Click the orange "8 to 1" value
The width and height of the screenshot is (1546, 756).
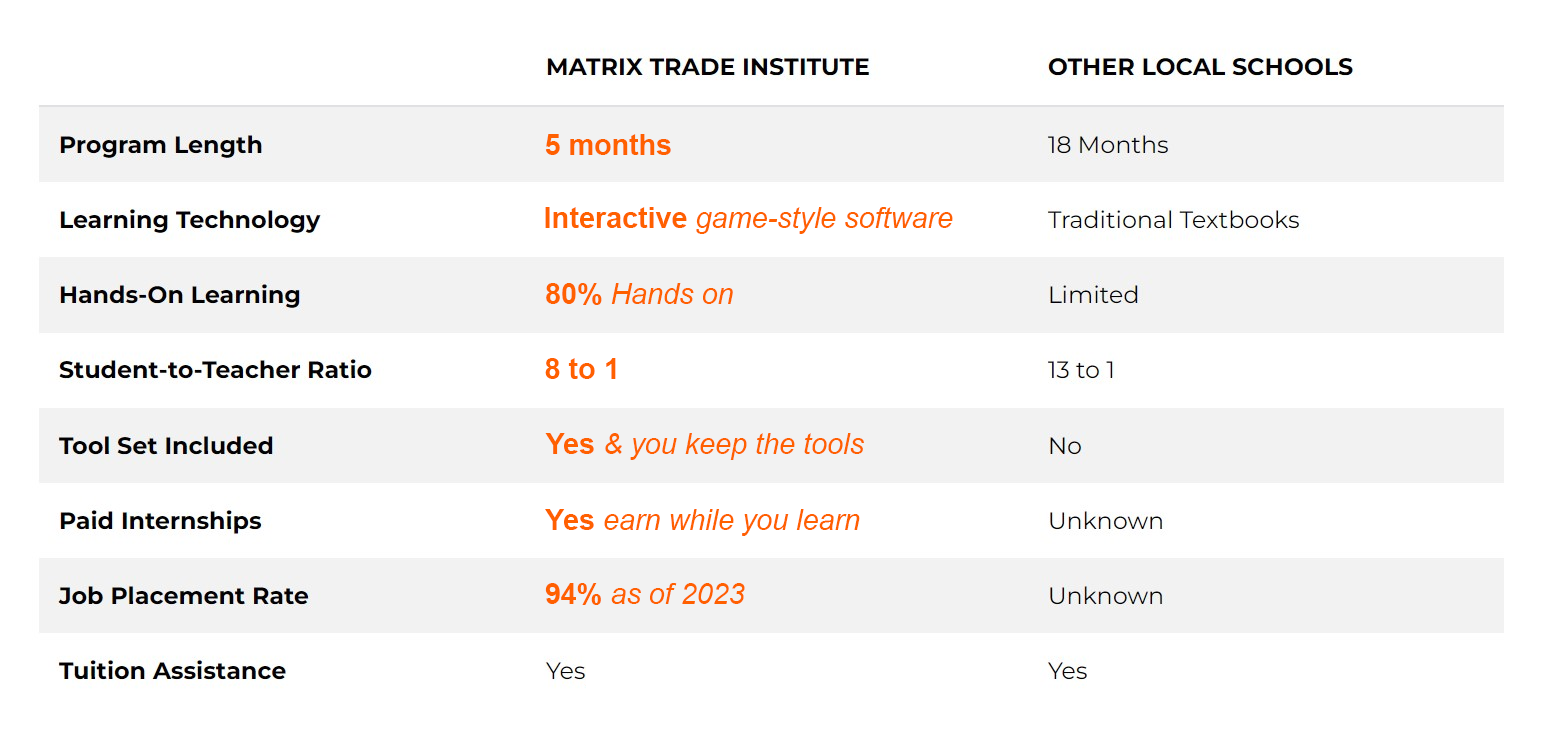[581, 370]
